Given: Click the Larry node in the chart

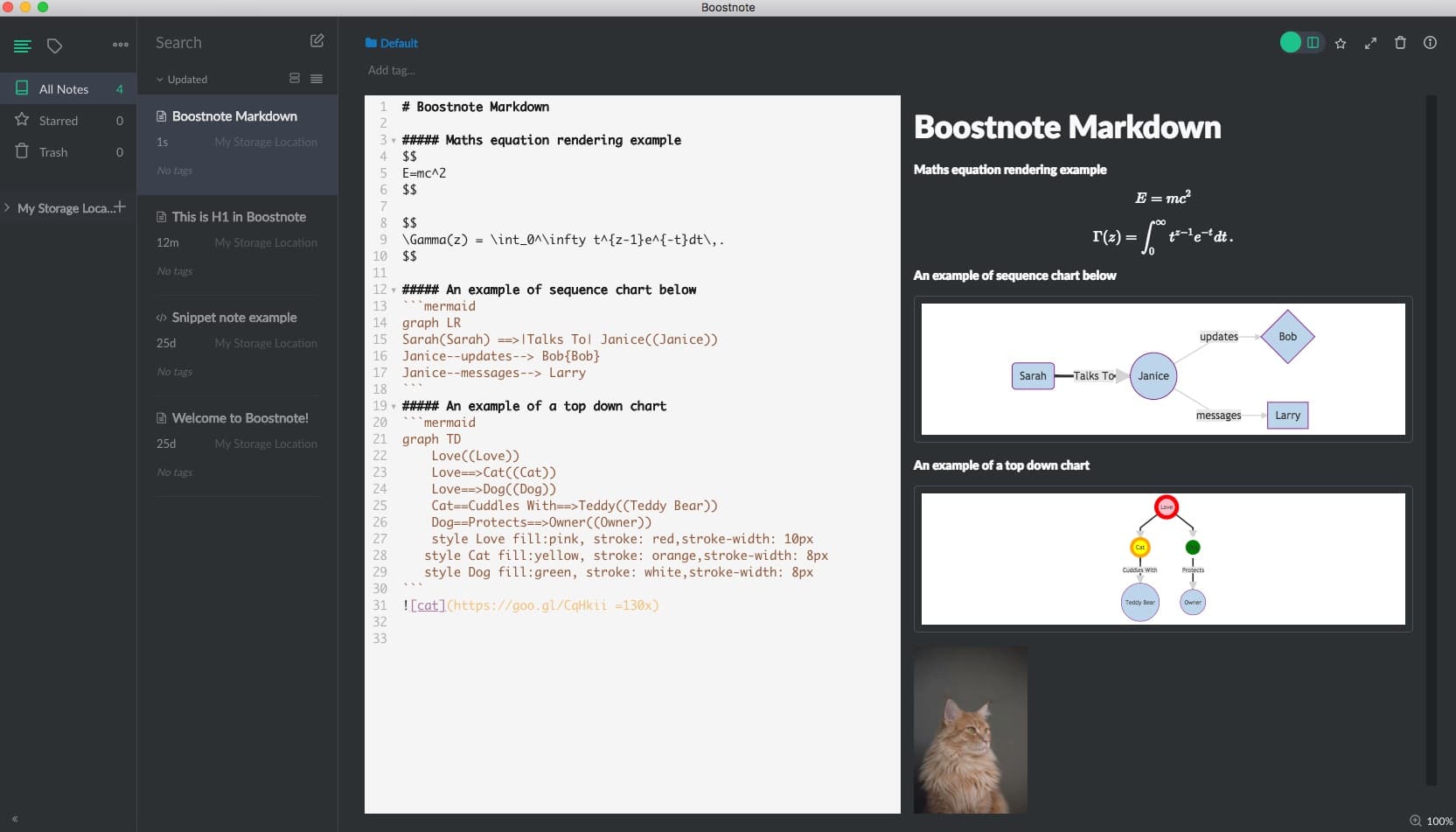Looking at the screenshot, I should [x=1287, y=416].
